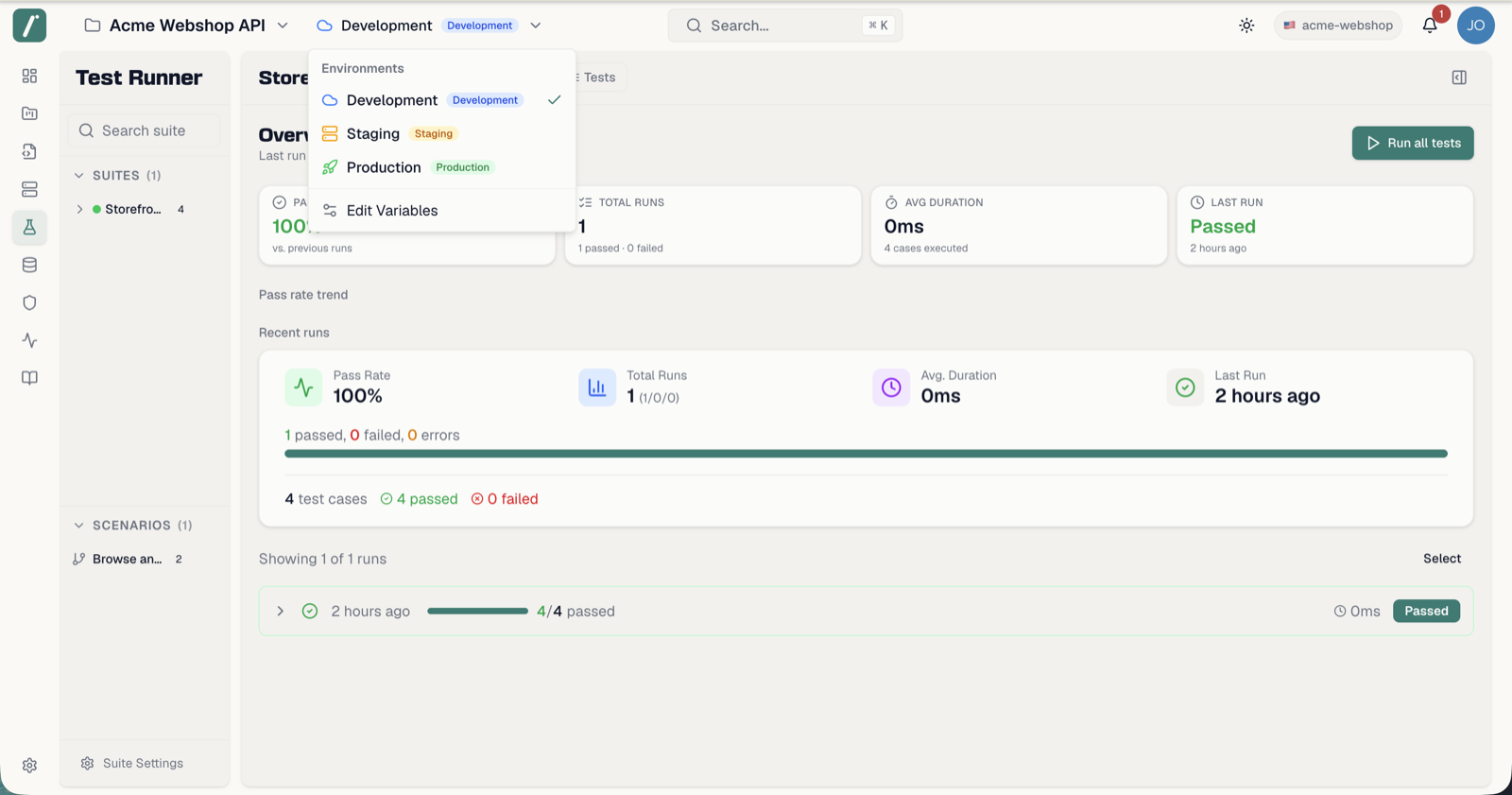Open the code file icon in sidebar
The image size is (1512, 795).
point(29,151)
